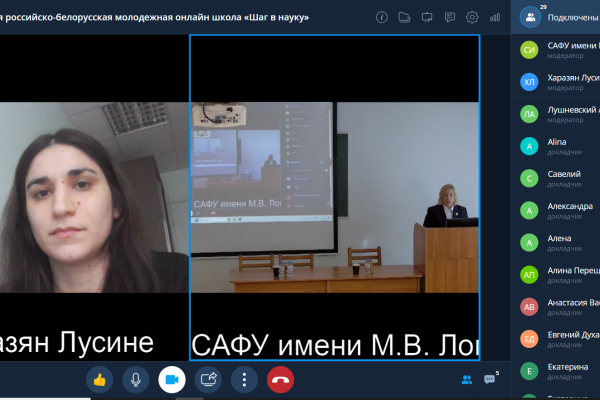Click the green СИ avatar of САФУ
Screen dimensions: 600x400
[529, 50]
